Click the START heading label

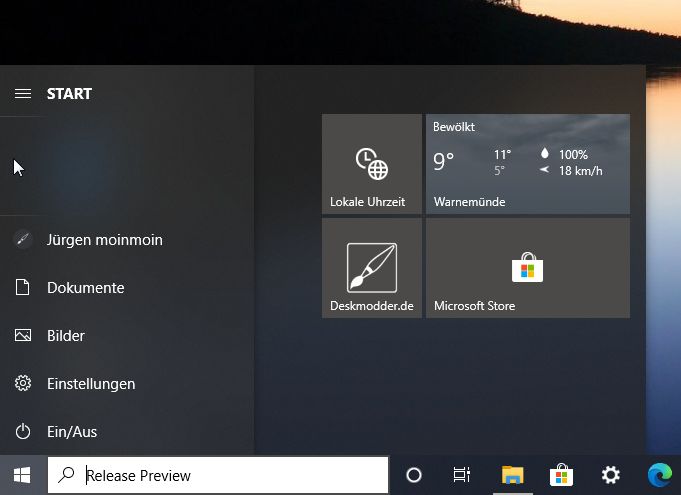(x=69, y=93)
